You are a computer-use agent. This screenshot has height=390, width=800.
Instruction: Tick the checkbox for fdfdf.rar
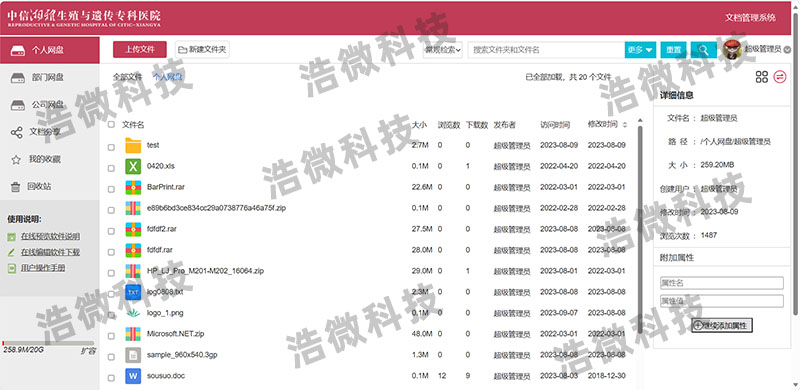111,252
